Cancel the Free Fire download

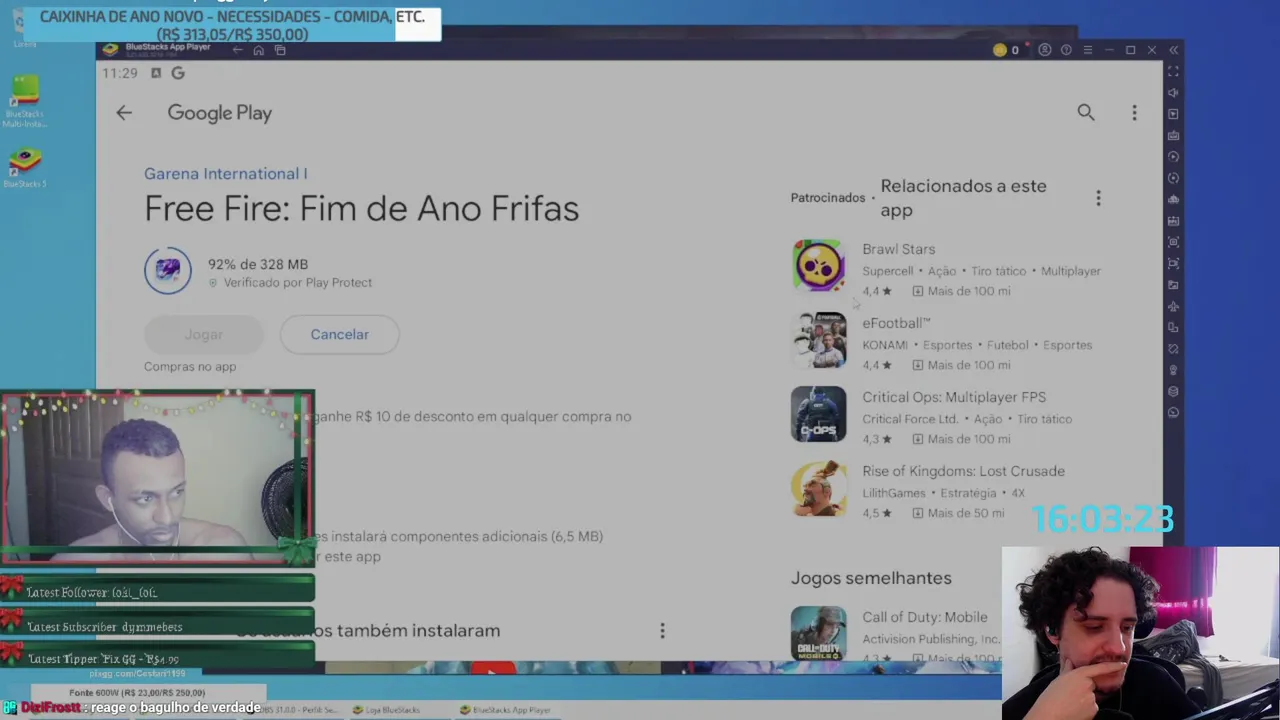pos(340,334)
